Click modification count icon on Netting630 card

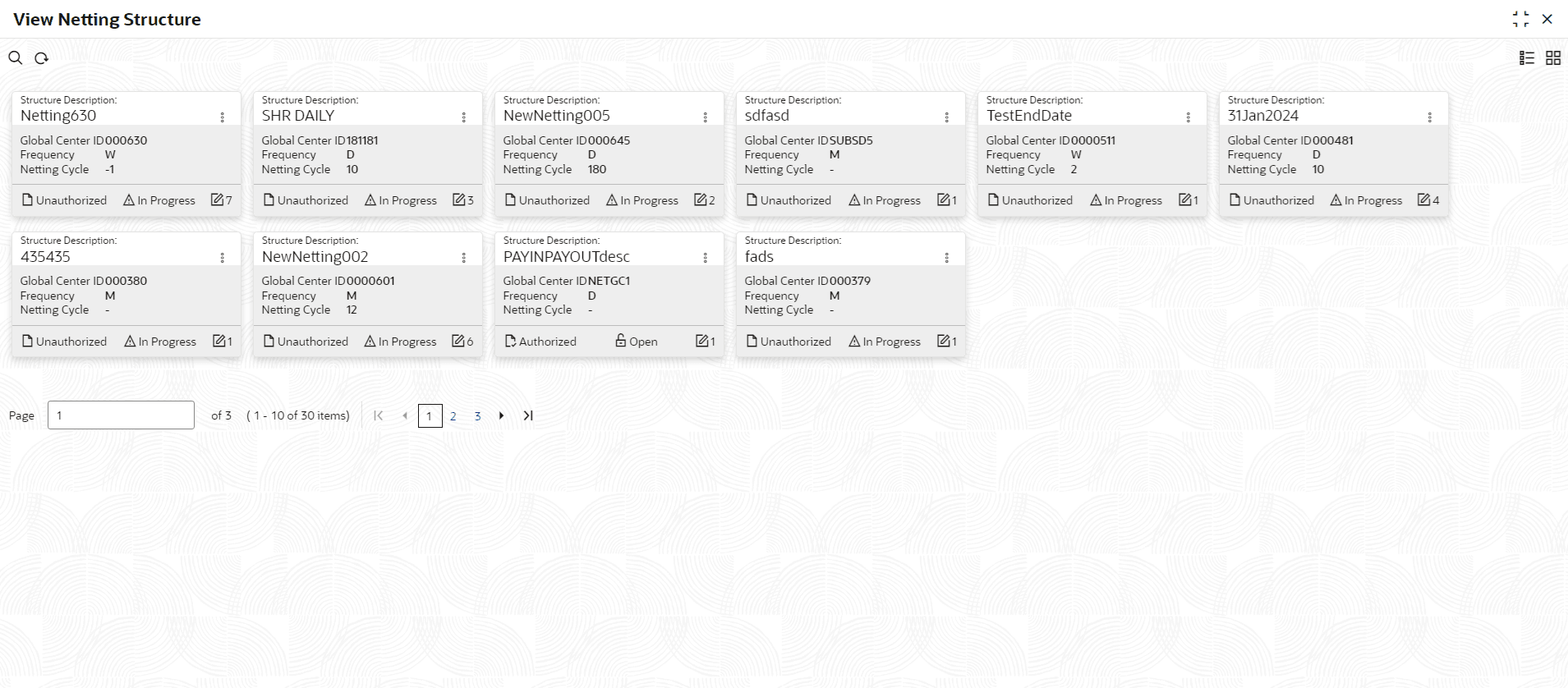click(218, 200)
